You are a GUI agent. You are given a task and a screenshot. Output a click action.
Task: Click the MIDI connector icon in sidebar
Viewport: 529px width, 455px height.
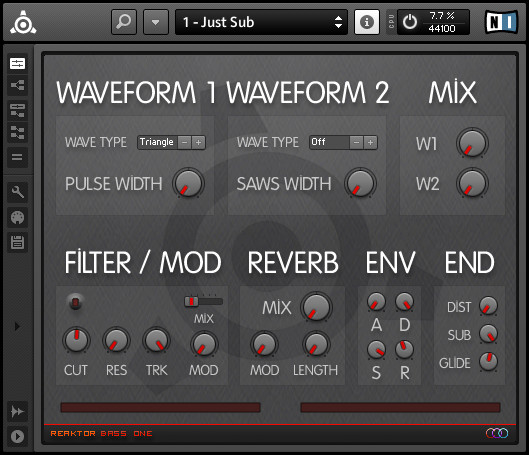(x=18, y=217)
